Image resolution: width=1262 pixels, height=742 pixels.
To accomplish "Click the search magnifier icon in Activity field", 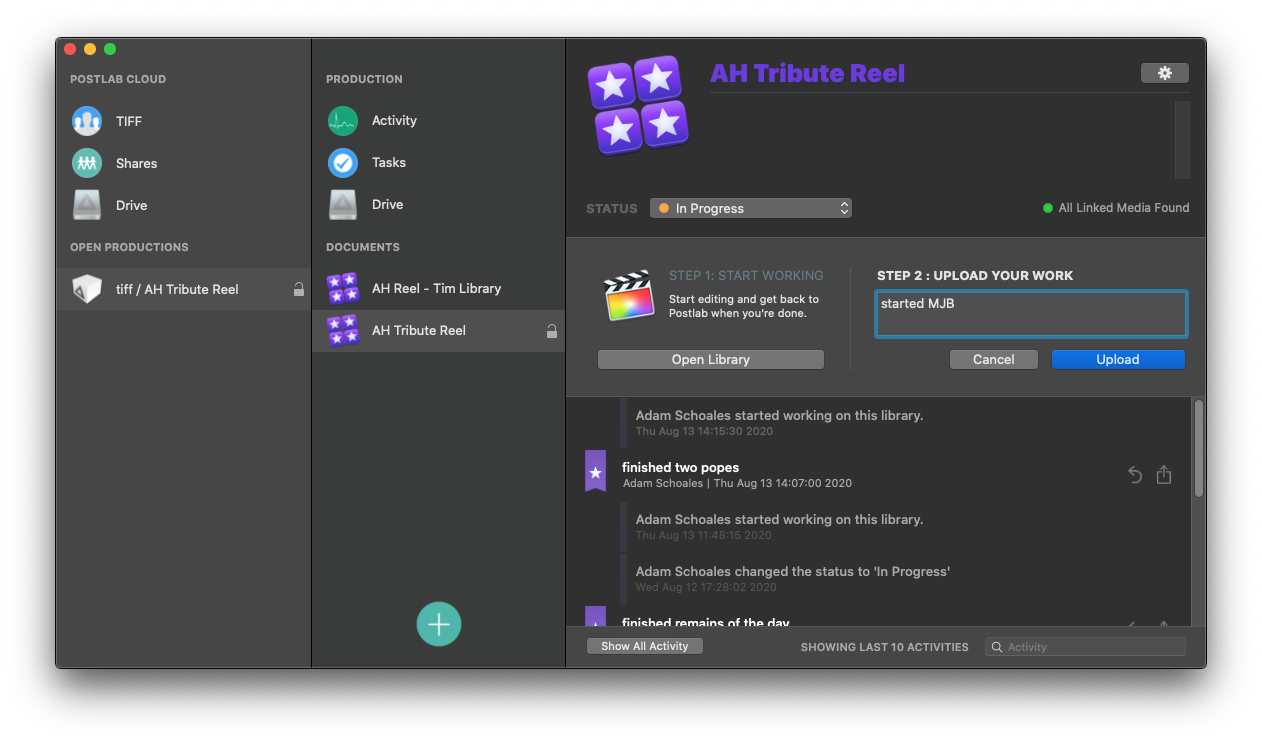I will (997, 647).
